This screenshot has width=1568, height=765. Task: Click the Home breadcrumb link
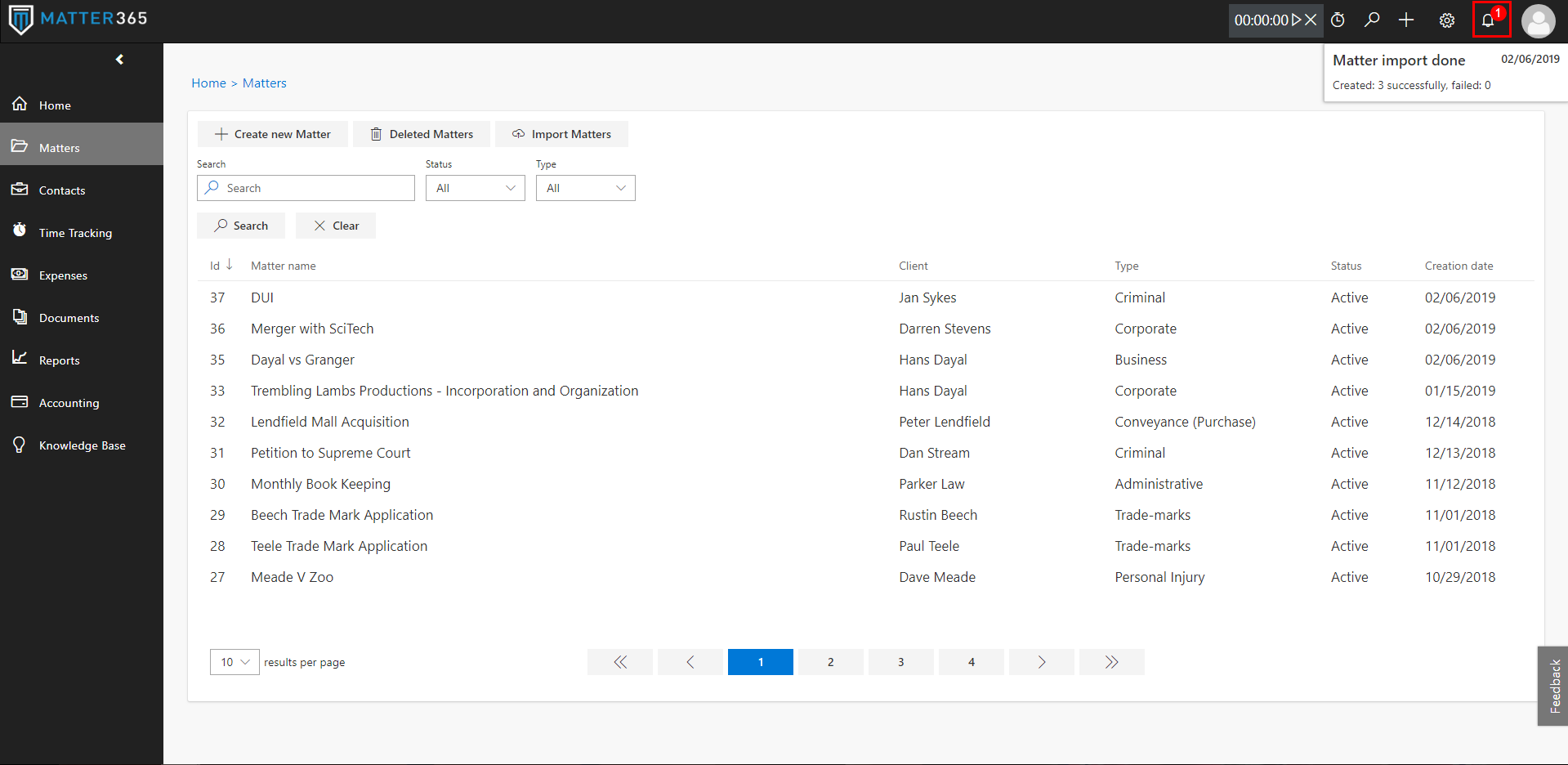(x=208, y=83)
